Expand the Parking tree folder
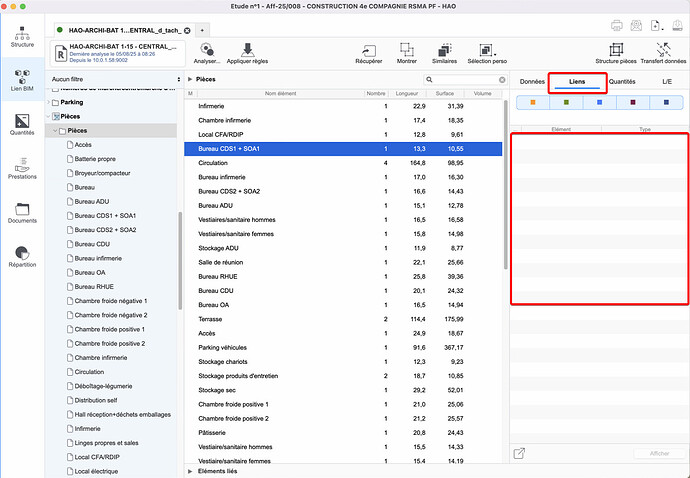The width and height of the screenshot is (690, 478). coord(48,102)
